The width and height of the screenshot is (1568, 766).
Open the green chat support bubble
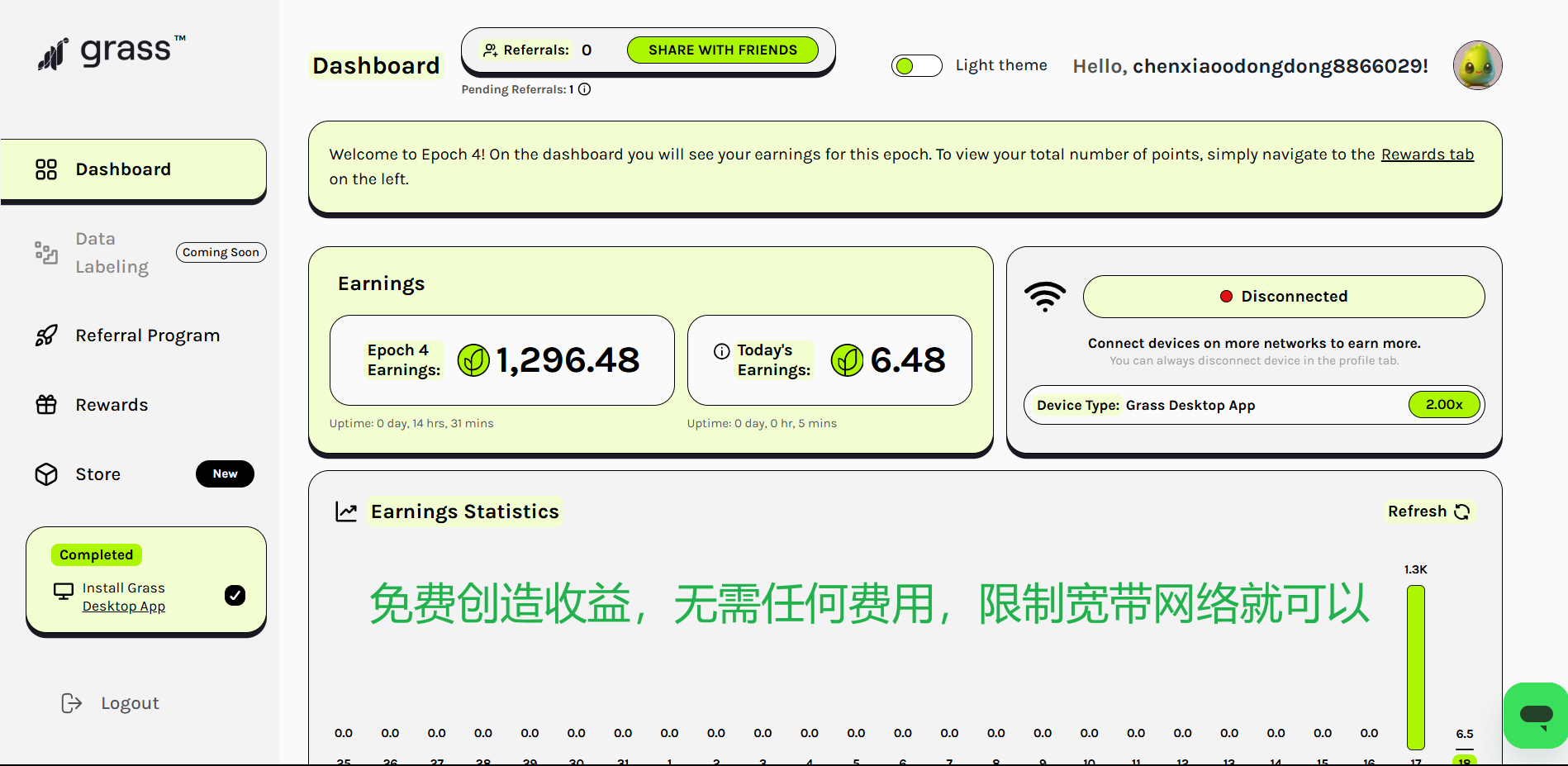click(1535, 715)
